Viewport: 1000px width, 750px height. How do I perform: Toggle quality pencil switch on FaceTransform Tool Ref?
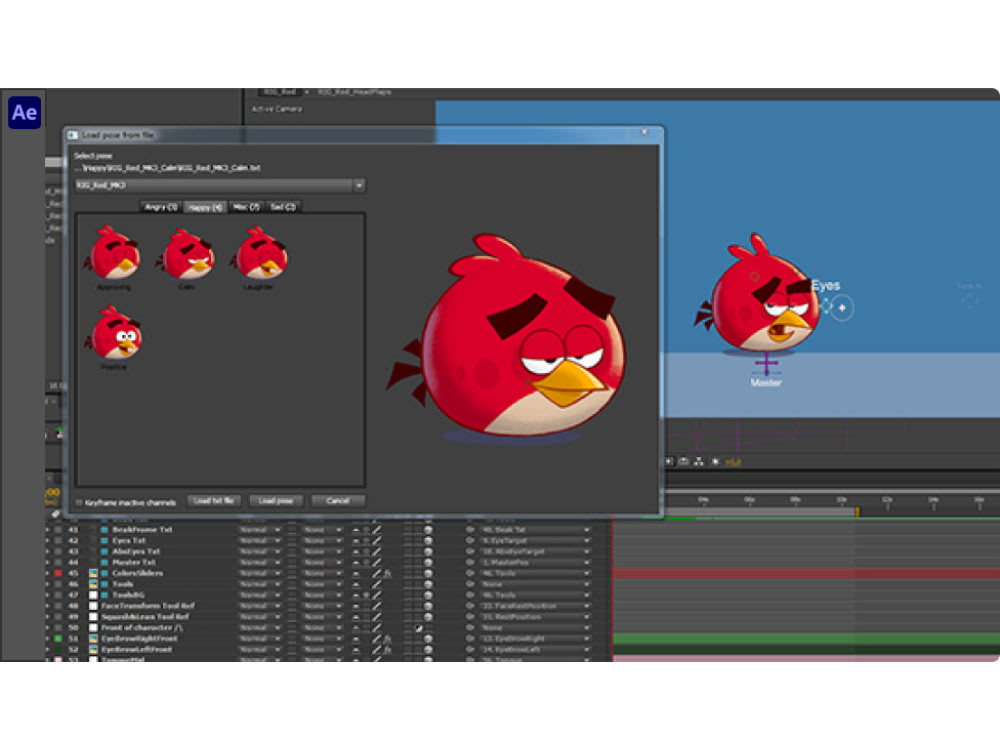[x=376, y=606]
